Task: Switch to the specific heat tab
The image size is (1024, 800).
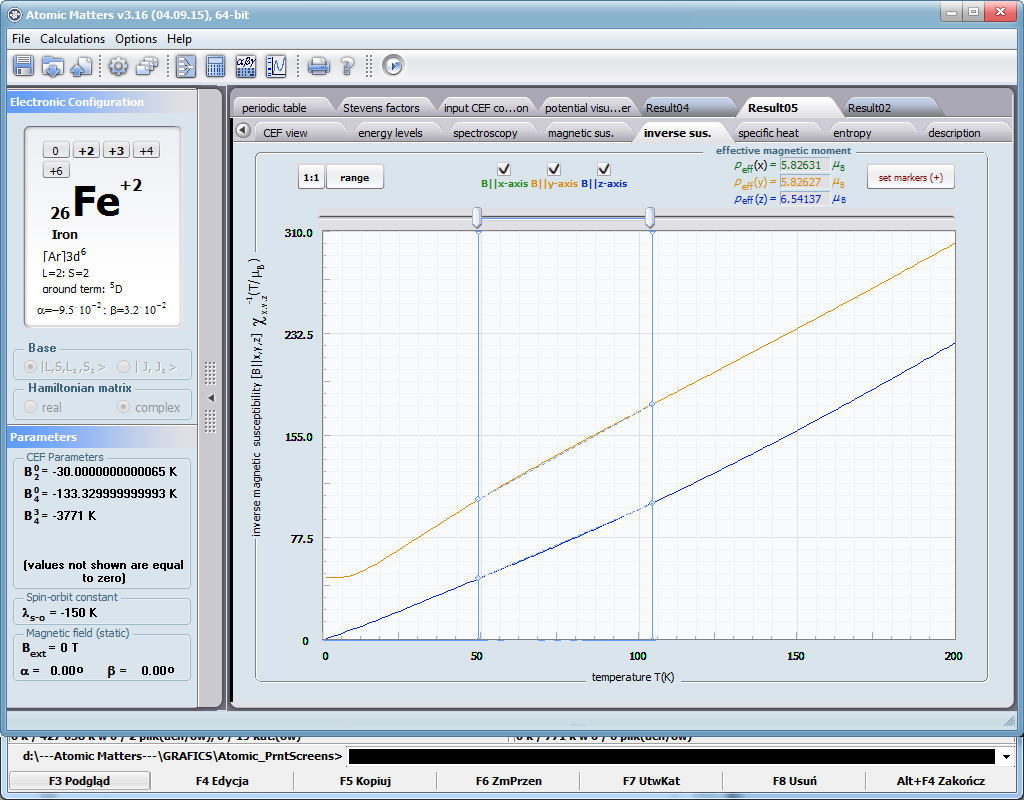Action: click(768, 133)
